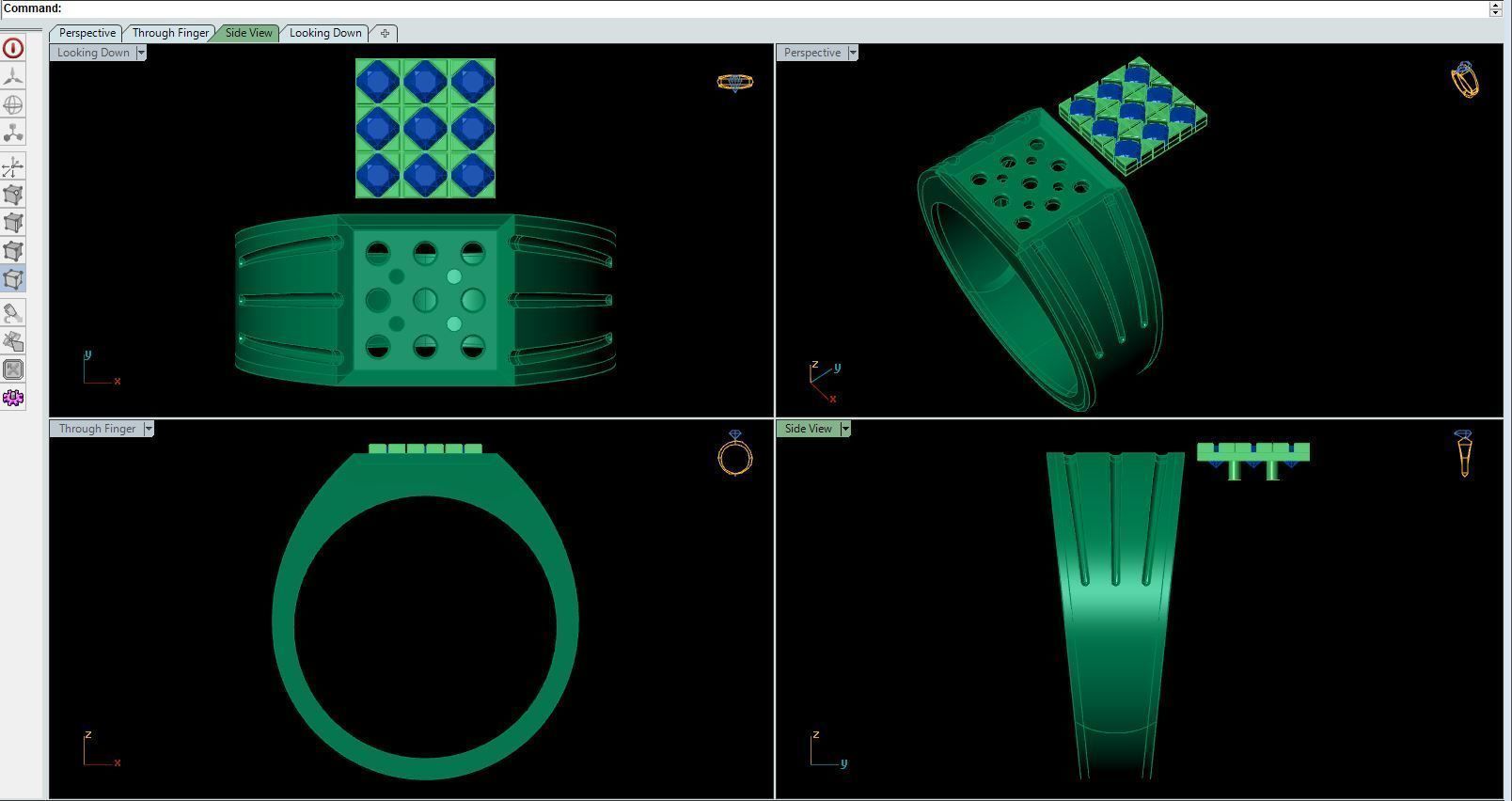Click the red circular power icon in left toolbar
This screenshot has height=801, width=1512.
(13, 48)
